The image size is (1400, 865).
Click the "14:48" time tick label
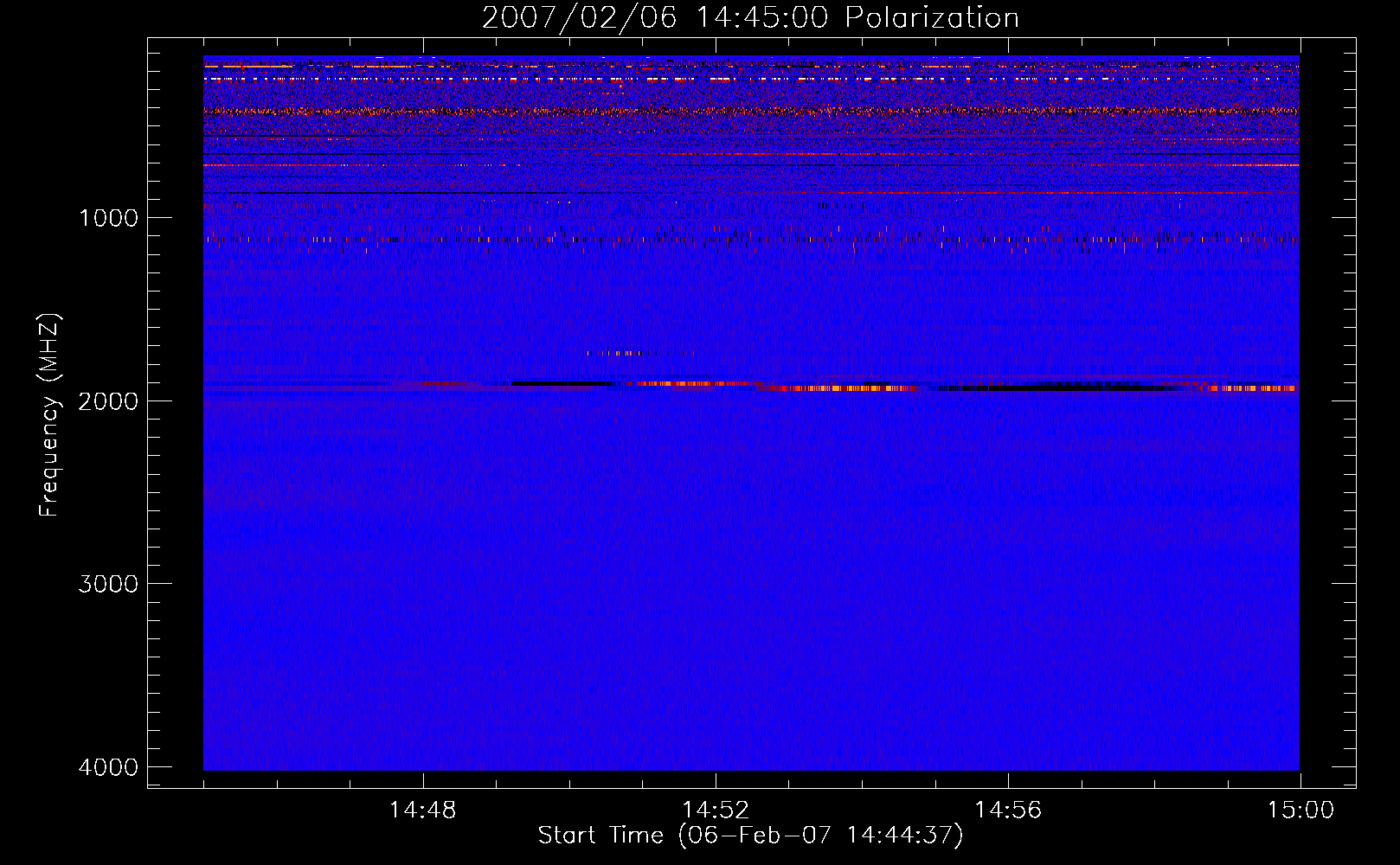coord(422,811)
